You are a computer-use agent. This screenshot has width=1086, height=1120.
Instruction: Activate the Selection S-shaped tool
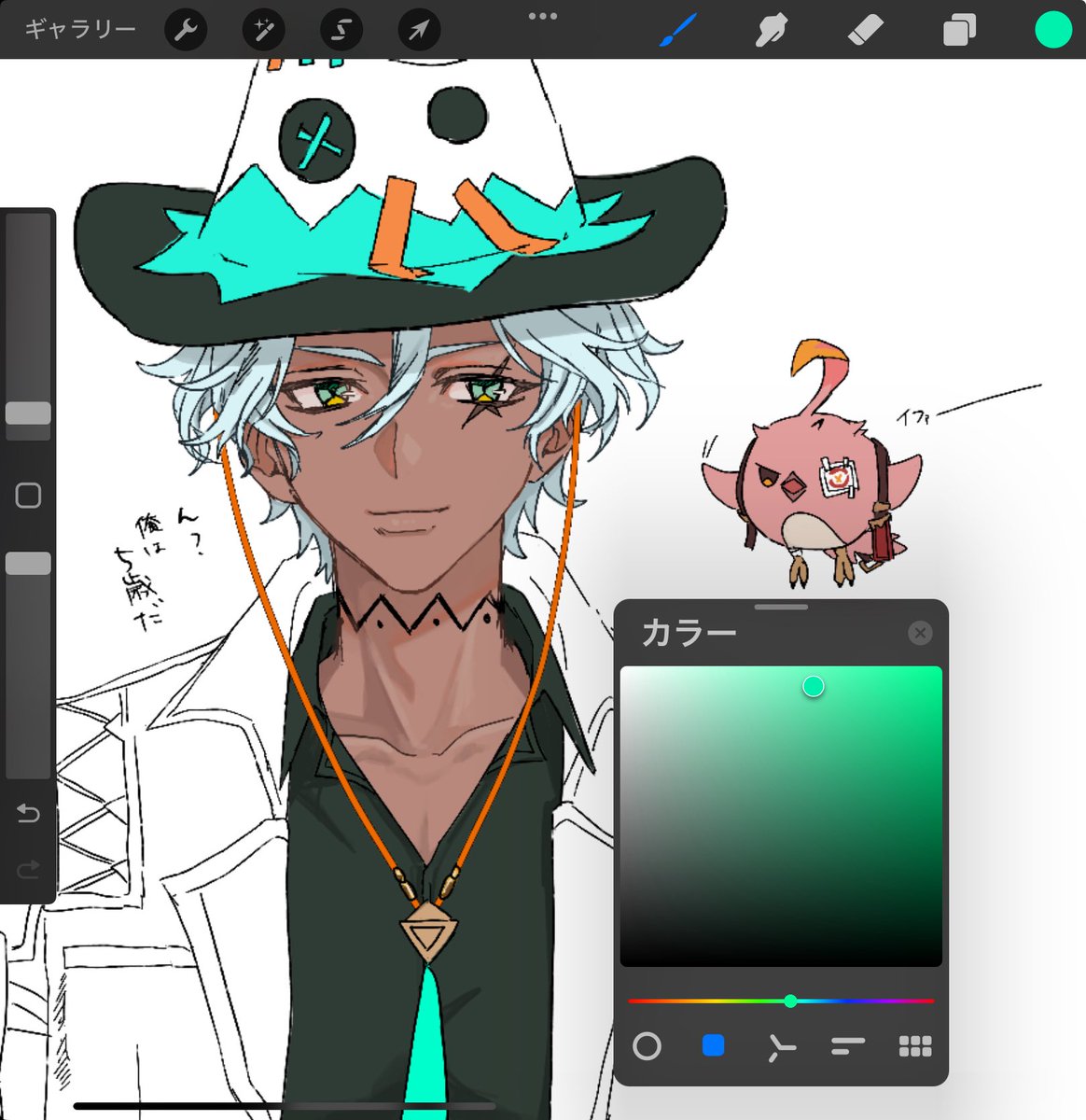341,31
